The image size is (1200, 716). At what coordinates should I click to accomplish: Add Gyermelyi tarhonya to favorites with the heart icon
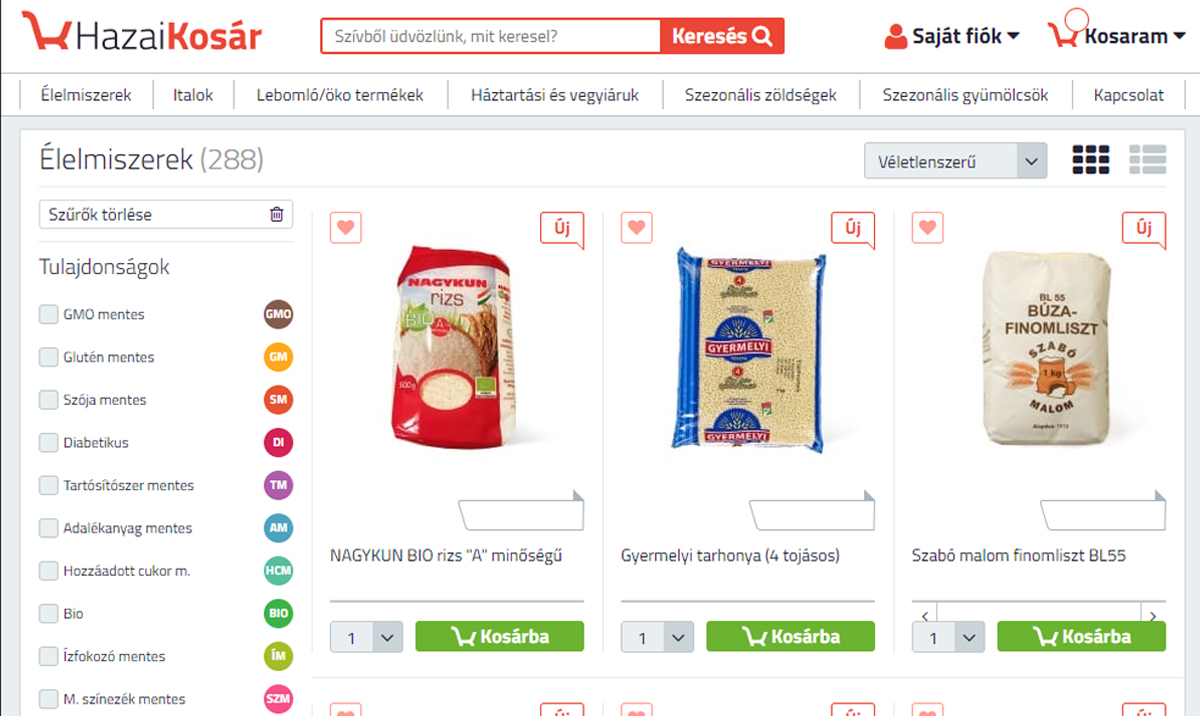pos(636,228)
